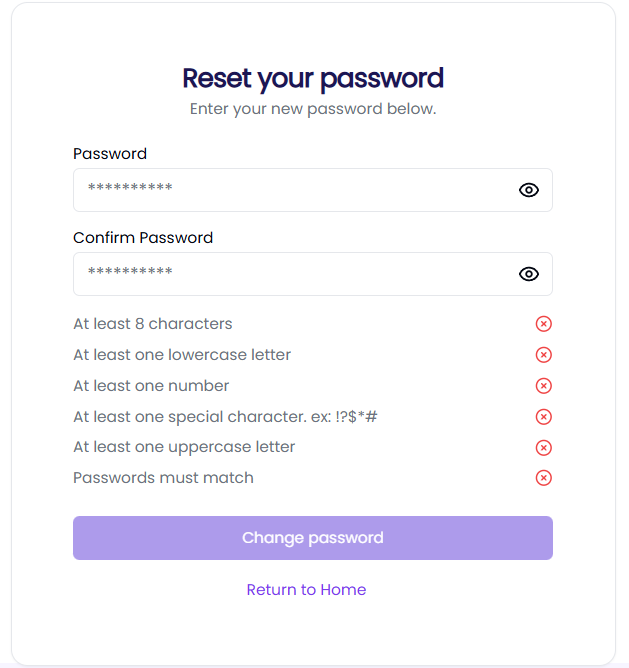Toggle visibility in the Confirm Password field
Screen dimensions: 629x668
[528, 274]
